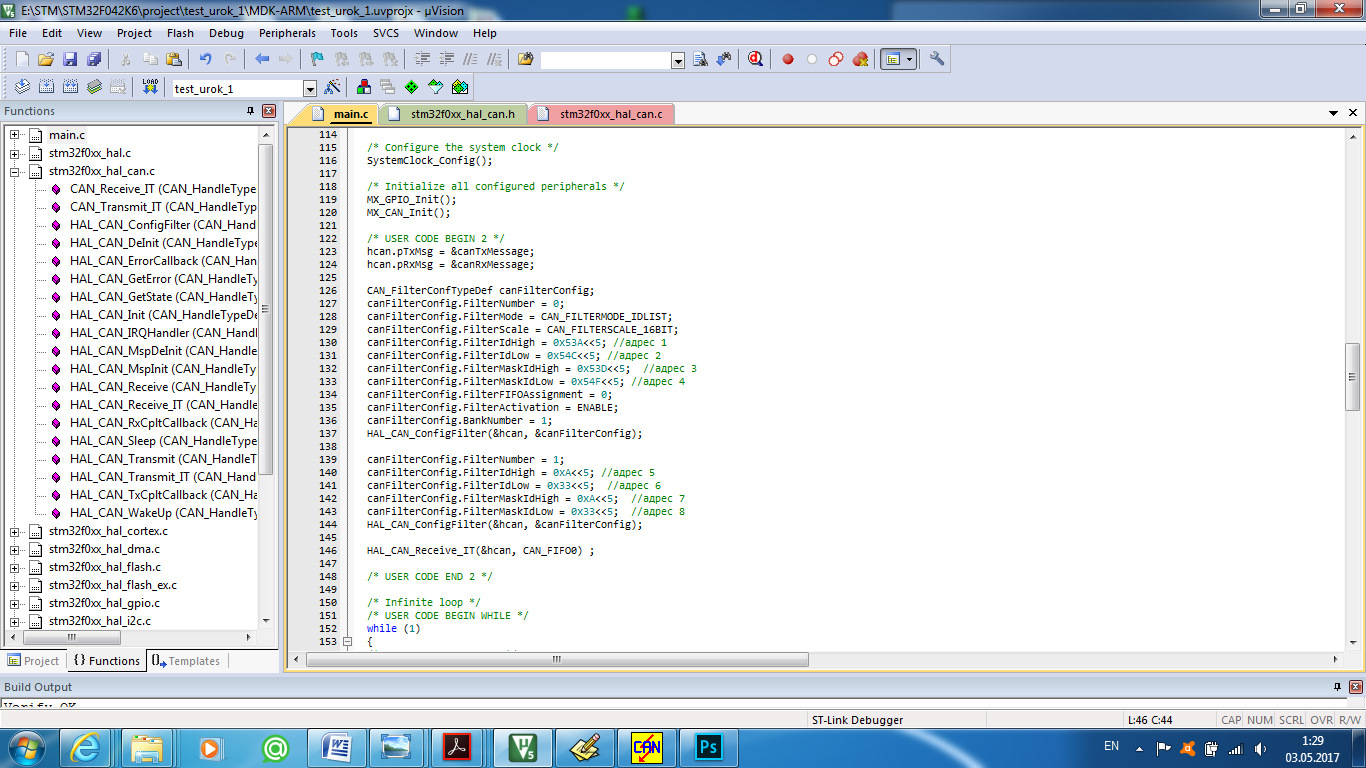The height and width of the screenshot is (768, 1366).
Task: Click the Open file folder icon
Action: pyautogui.click(x=46, y=59)
